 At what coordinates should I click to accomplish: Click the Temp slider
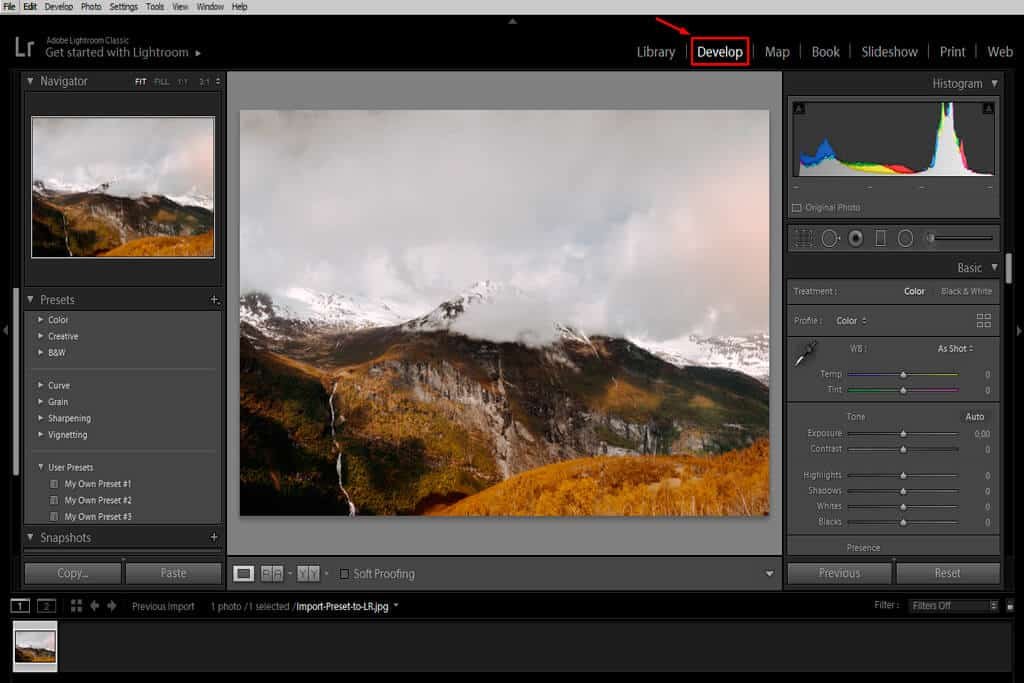click(x=903, y=374)
